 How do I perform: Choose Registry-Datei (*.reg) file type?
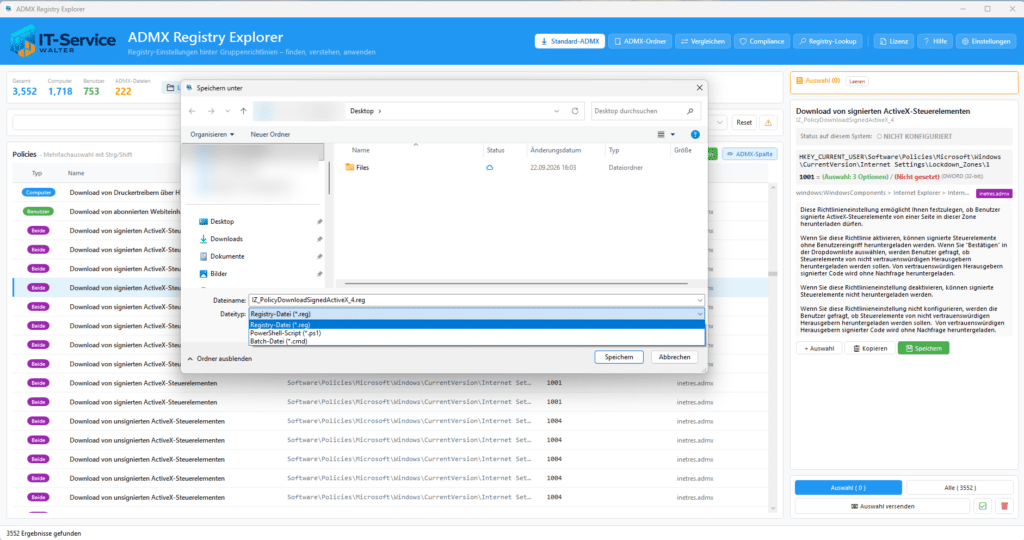(x=477, y=325)
